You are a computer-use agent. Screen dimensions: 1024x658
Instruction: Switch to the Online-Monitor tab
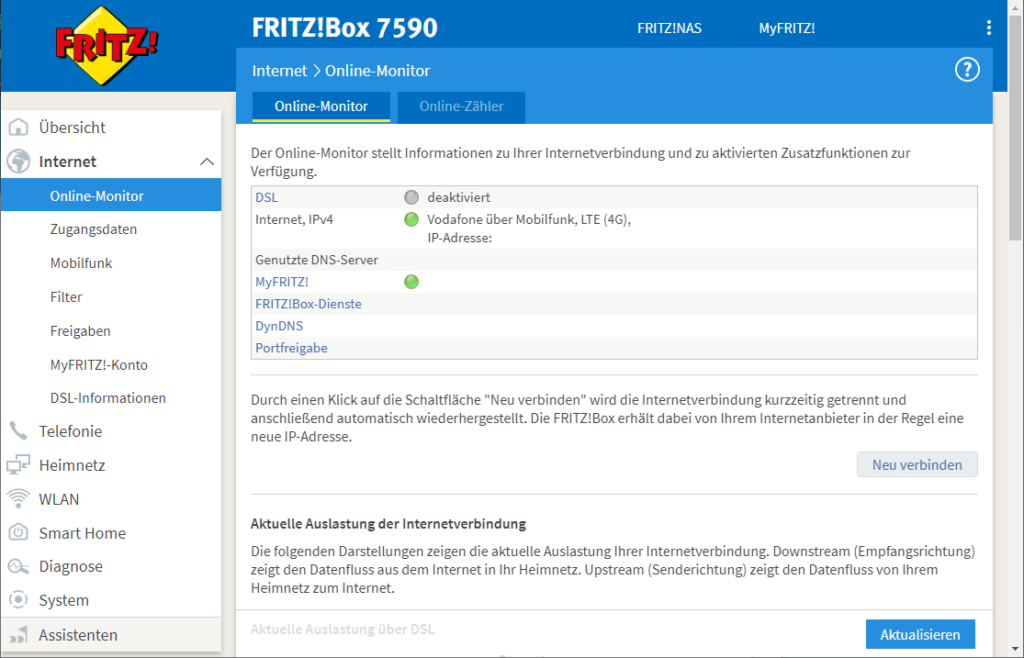coord(321,106)
